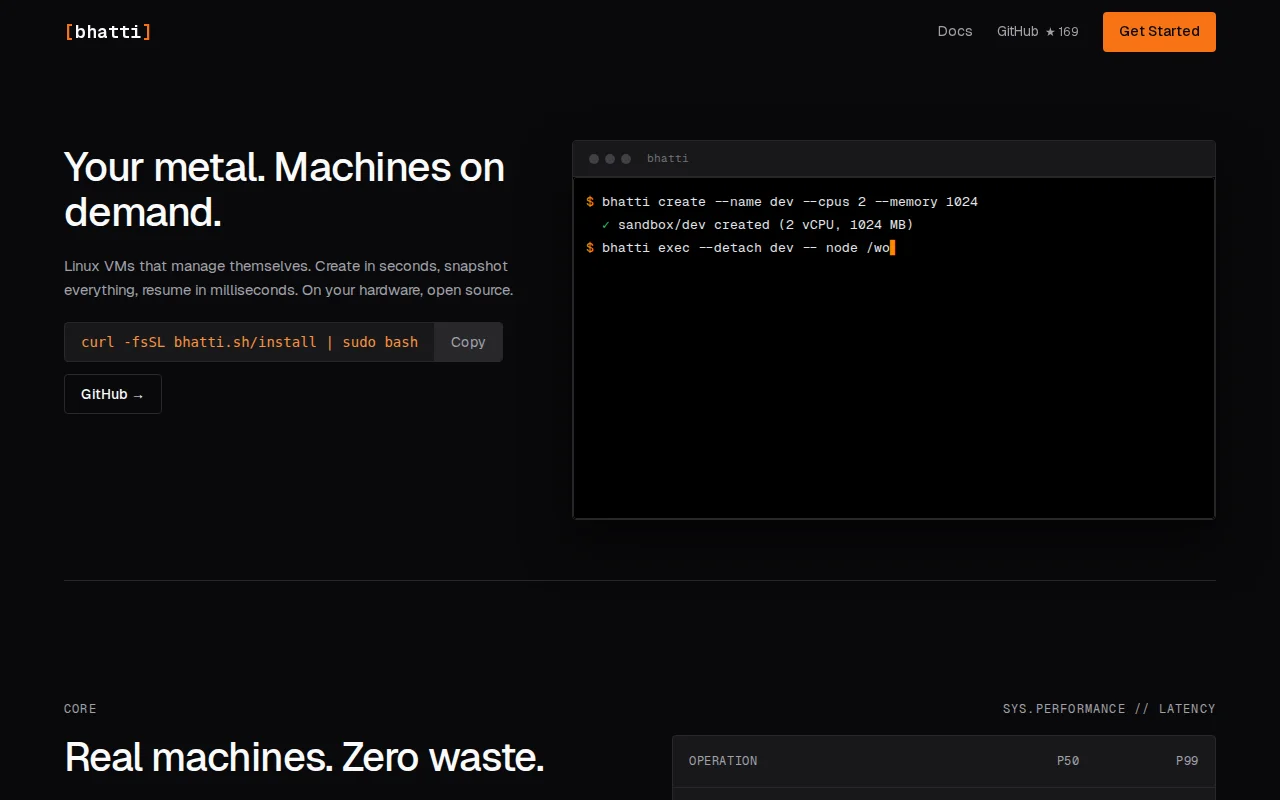Click the GitHub → button

(x=113, y=394)
